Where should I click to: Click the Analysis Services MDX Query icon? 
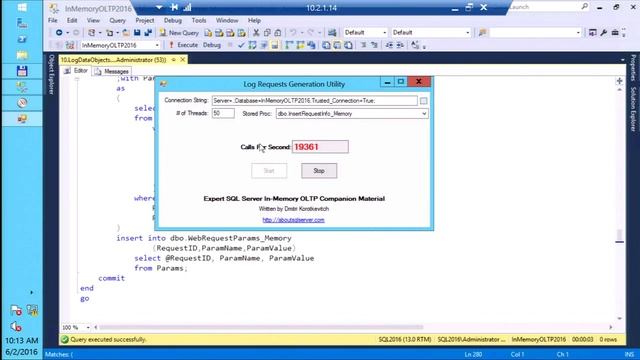point(219,33)
